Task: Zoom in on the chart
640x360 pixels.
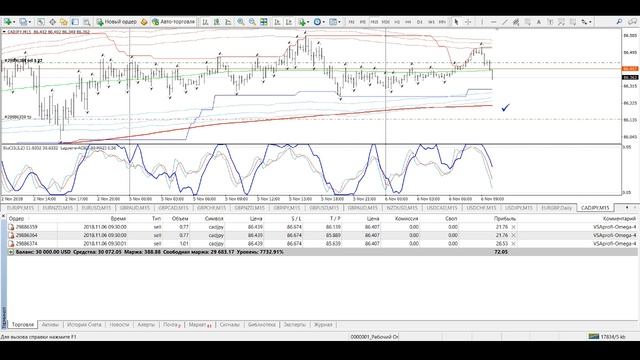Action: (x=241, y=22)
